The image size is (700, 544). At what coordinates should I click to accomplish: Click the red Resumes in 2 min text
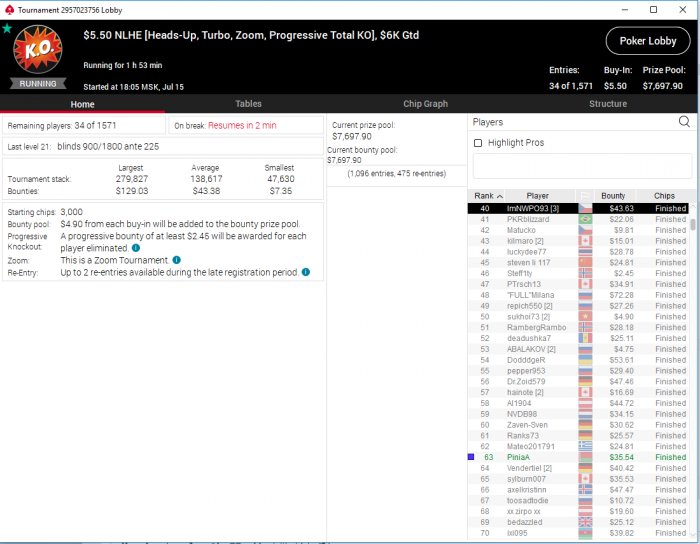242,125
